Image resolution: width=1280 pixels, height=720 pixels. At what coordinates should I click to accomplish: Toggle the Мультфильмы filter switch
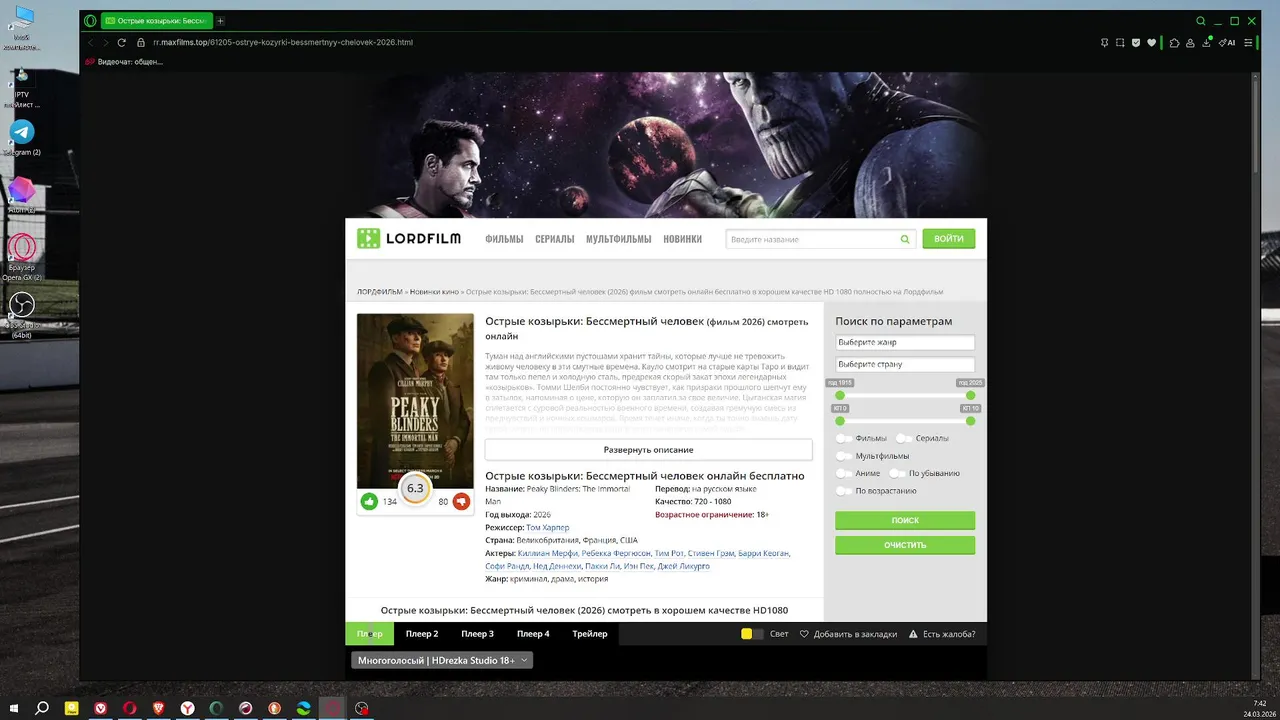click(x=845, y=456)
